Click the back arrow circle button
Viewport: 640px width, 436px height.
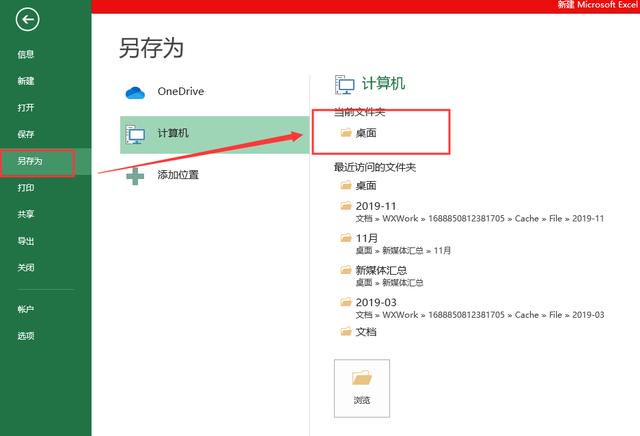click(27, 19)
